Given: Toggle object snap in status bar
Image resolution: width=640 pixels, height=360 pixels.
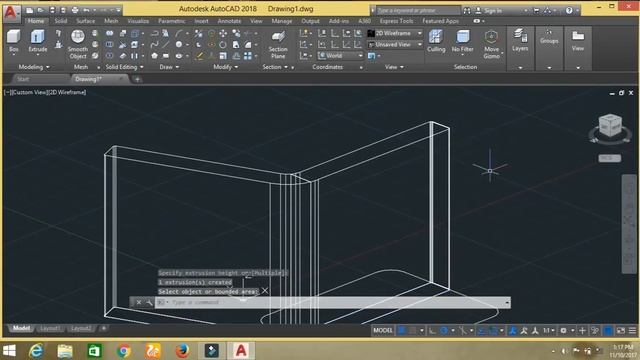Looking at the screenshot, I should pyautogui.click(x=493, y=331).
